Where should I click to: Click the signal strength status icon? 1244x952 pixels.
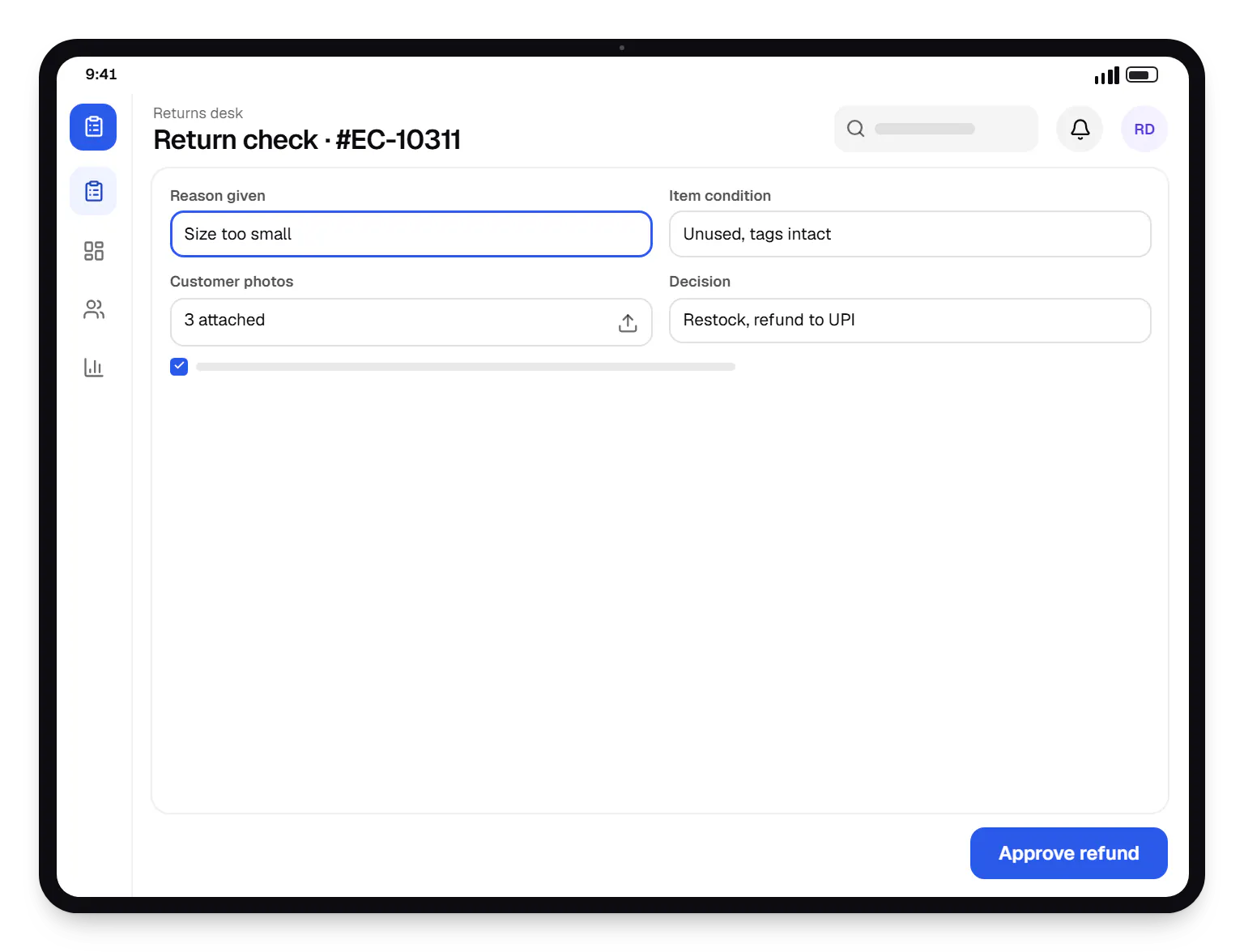point(1106,75)
